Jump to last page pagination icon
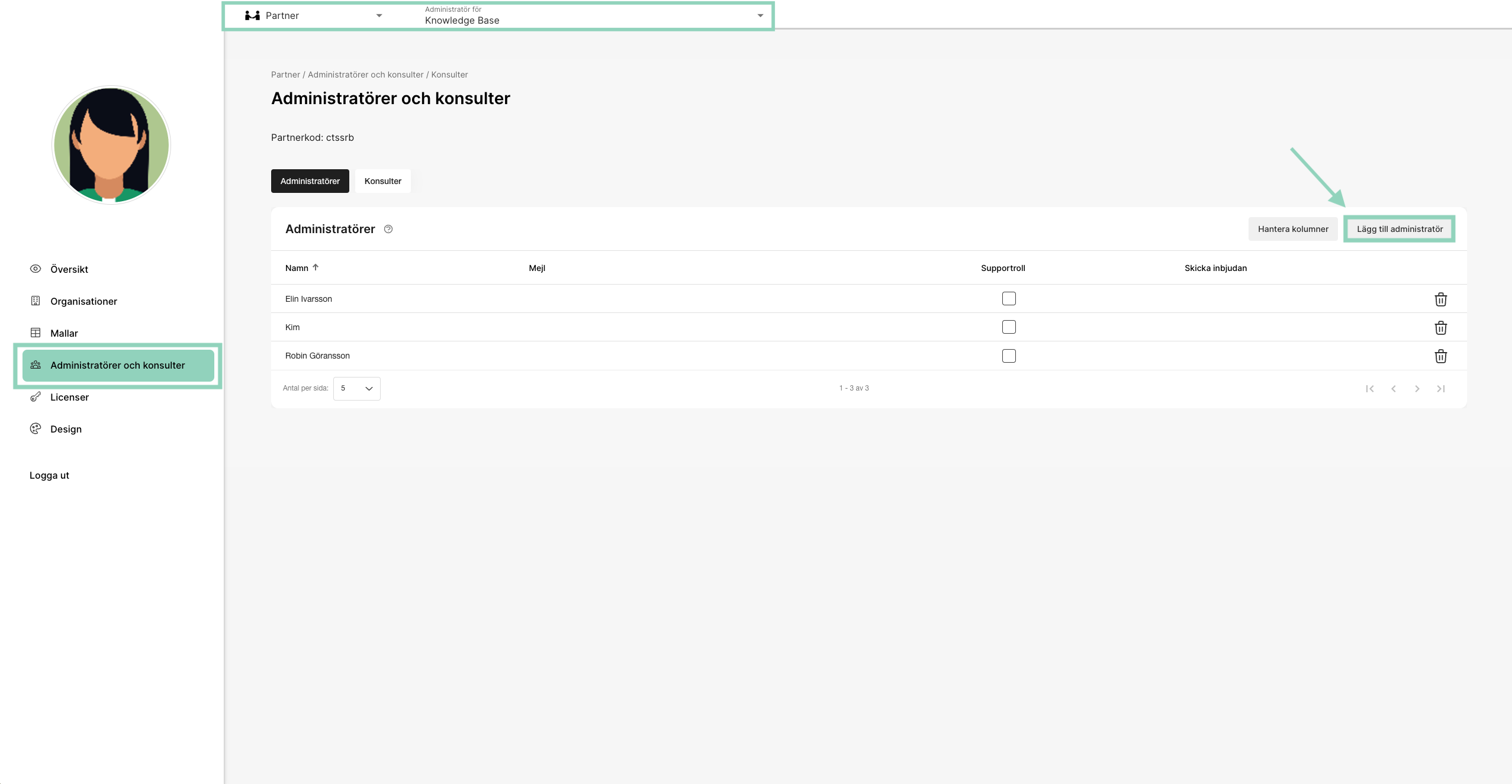Image resolution: width=1512 pixels, height=784 pixels. (1441, 389)
